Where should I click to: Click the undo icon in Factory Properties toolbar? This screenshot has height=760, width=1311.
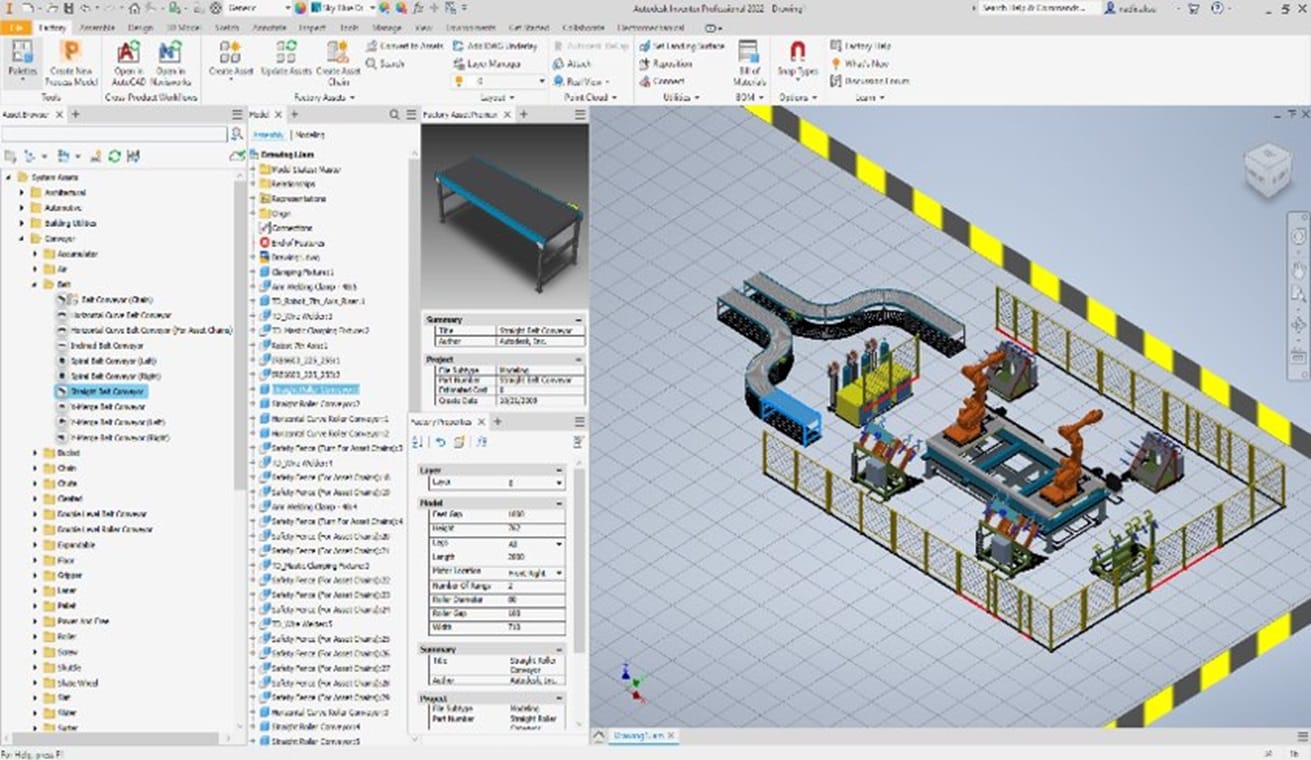tap(441, 442)
